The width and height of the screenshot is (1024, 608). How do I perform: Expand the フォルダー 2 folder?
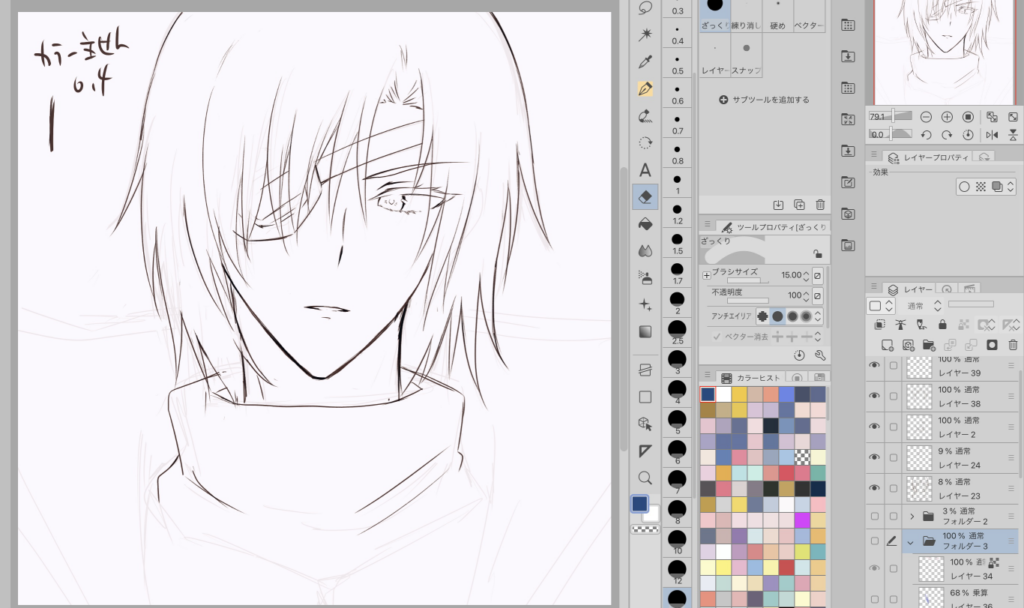912,516
